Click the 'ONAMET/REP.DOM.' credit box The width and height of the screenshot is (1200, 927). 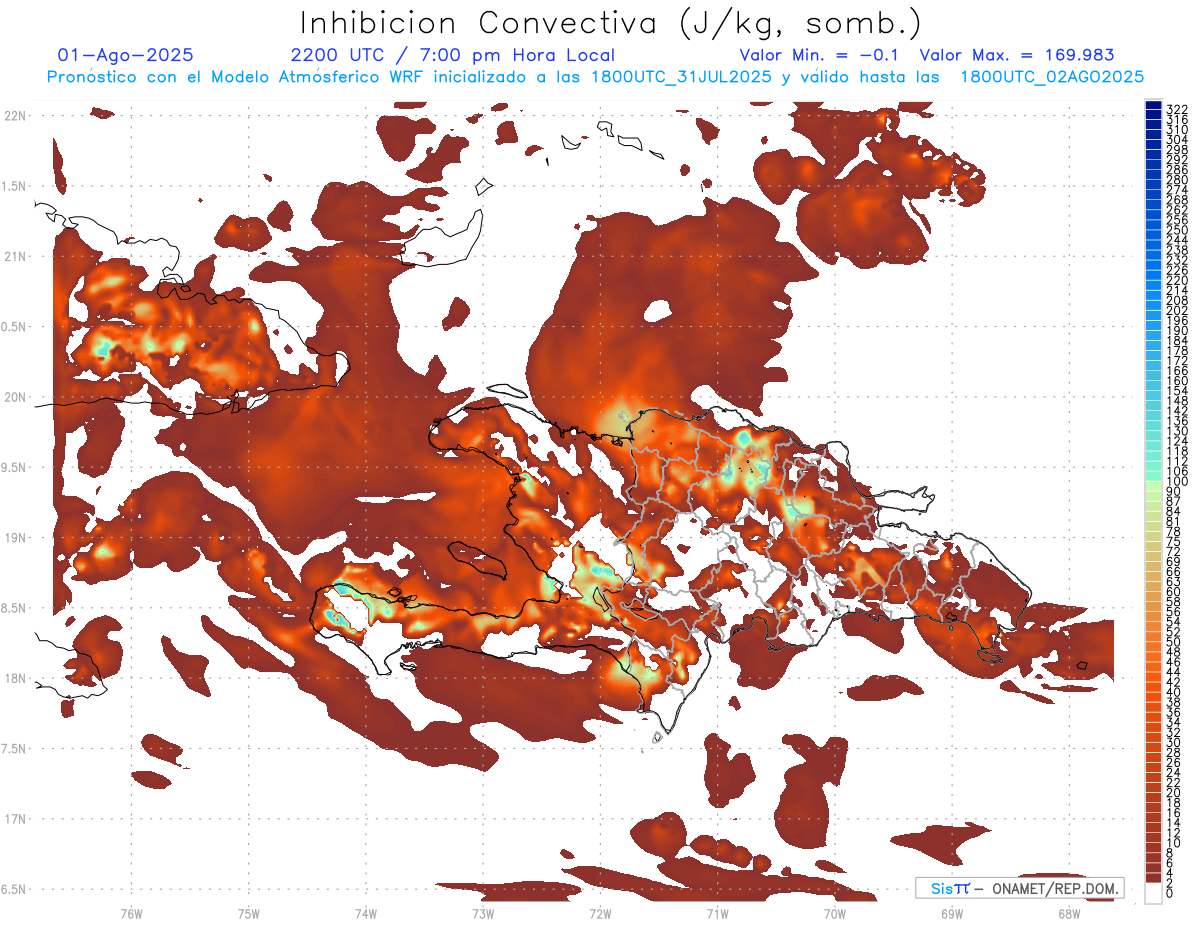pos(1020,888)
